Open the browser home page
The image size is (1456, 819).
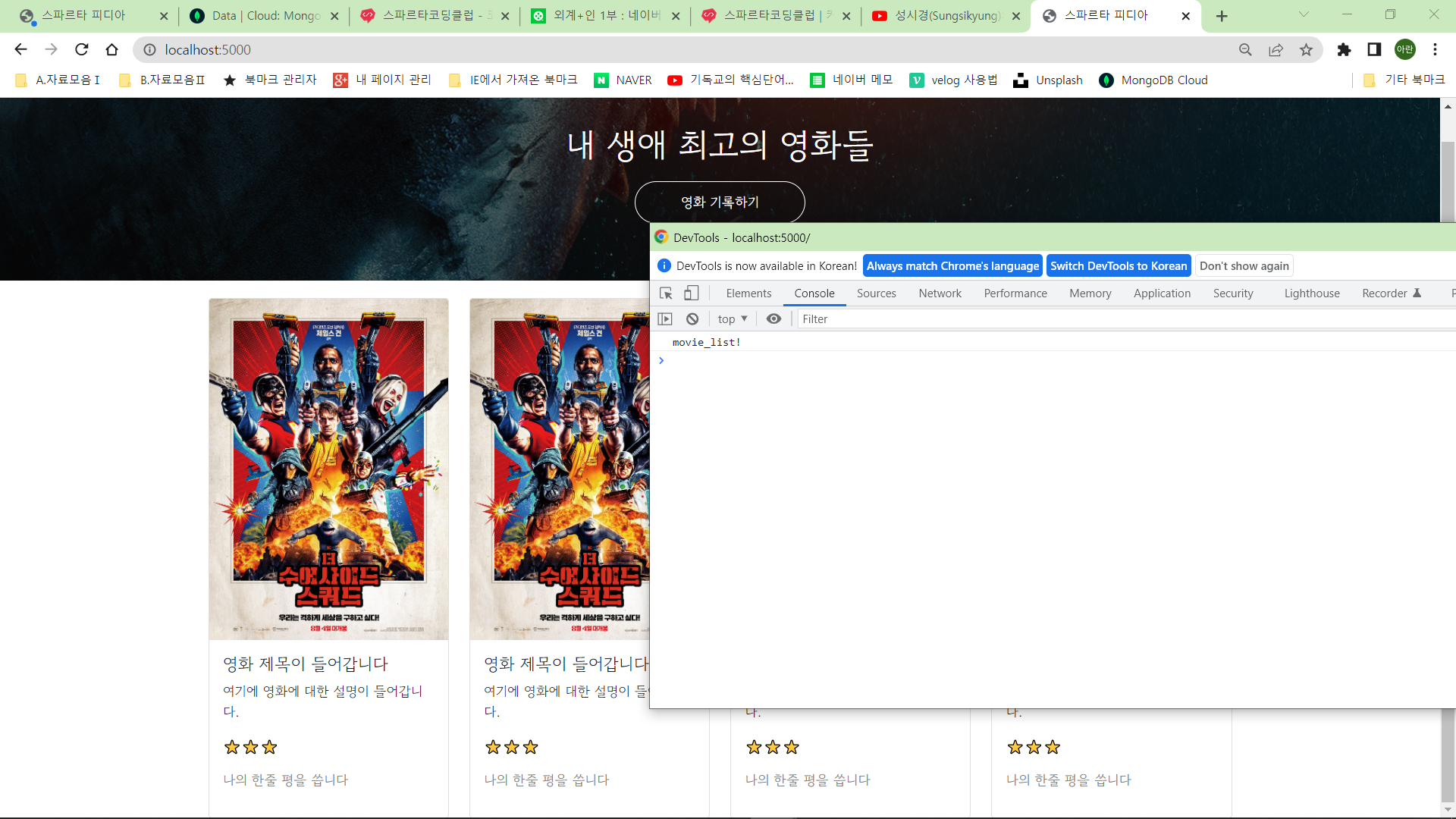coord(111,49)
